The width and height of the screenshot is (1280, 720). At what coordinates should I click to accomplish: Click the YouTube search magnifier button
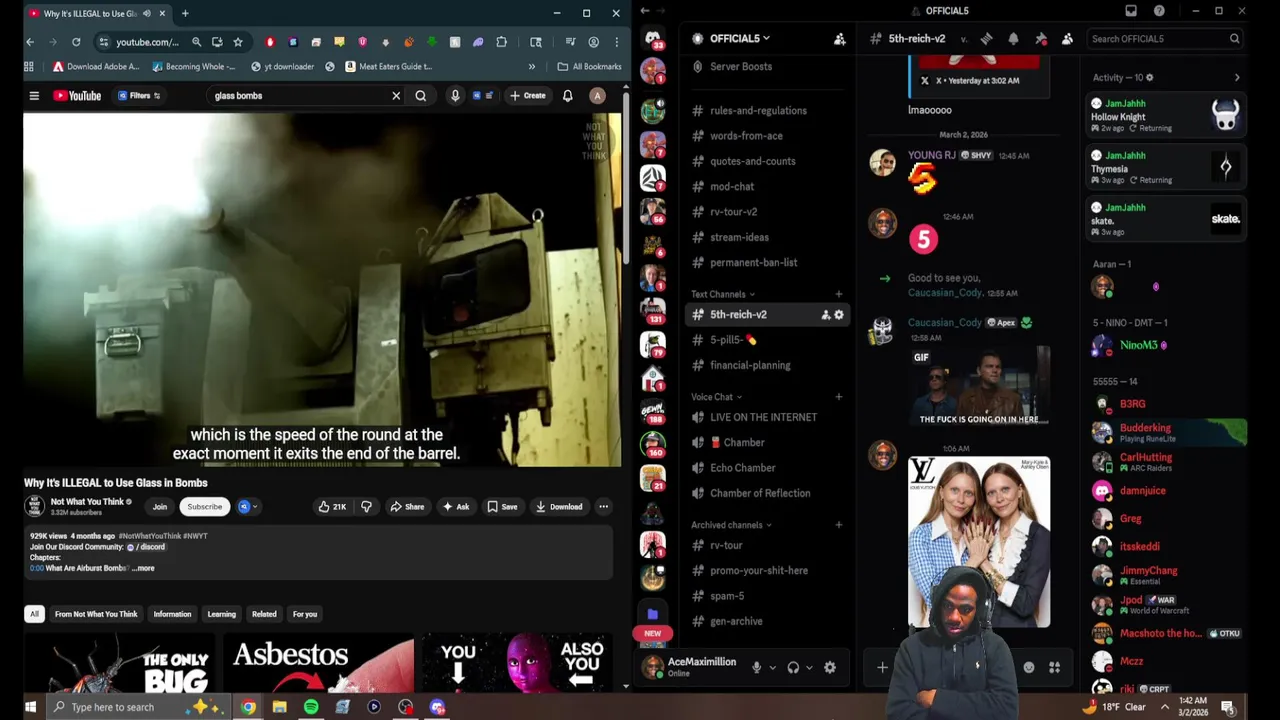(x=421, y=96)
